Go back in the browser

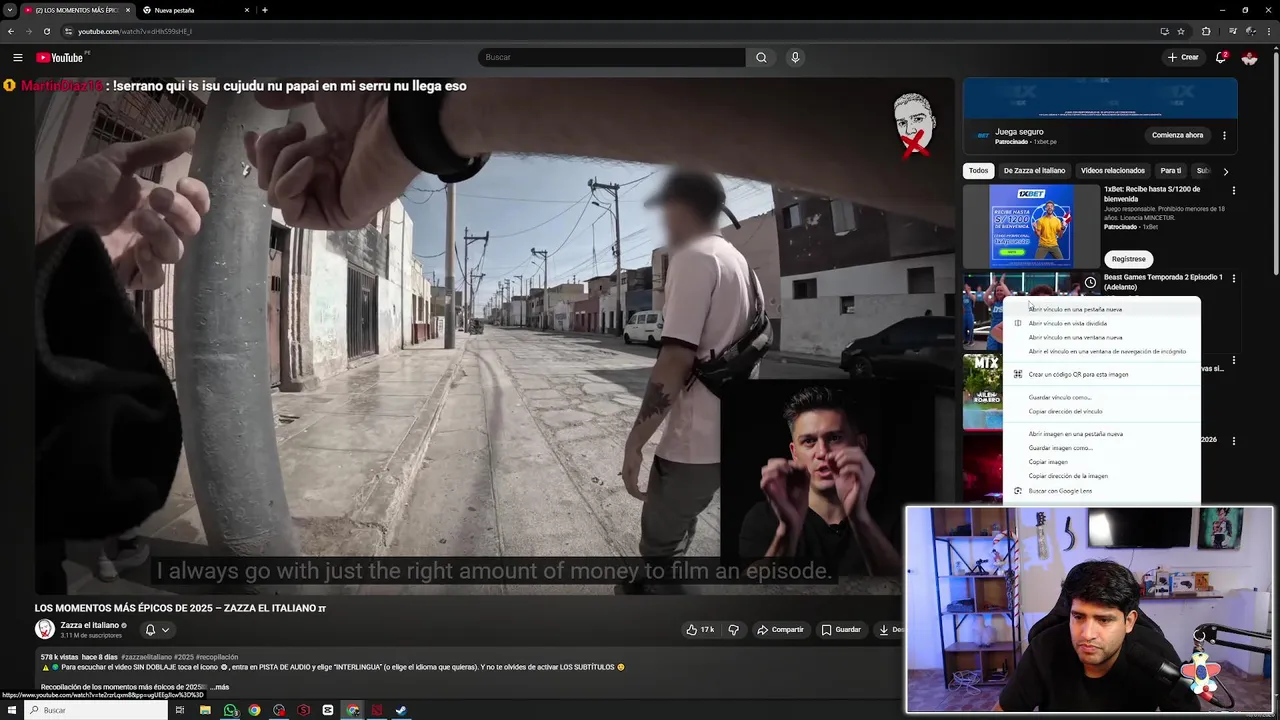pos(10,31)
